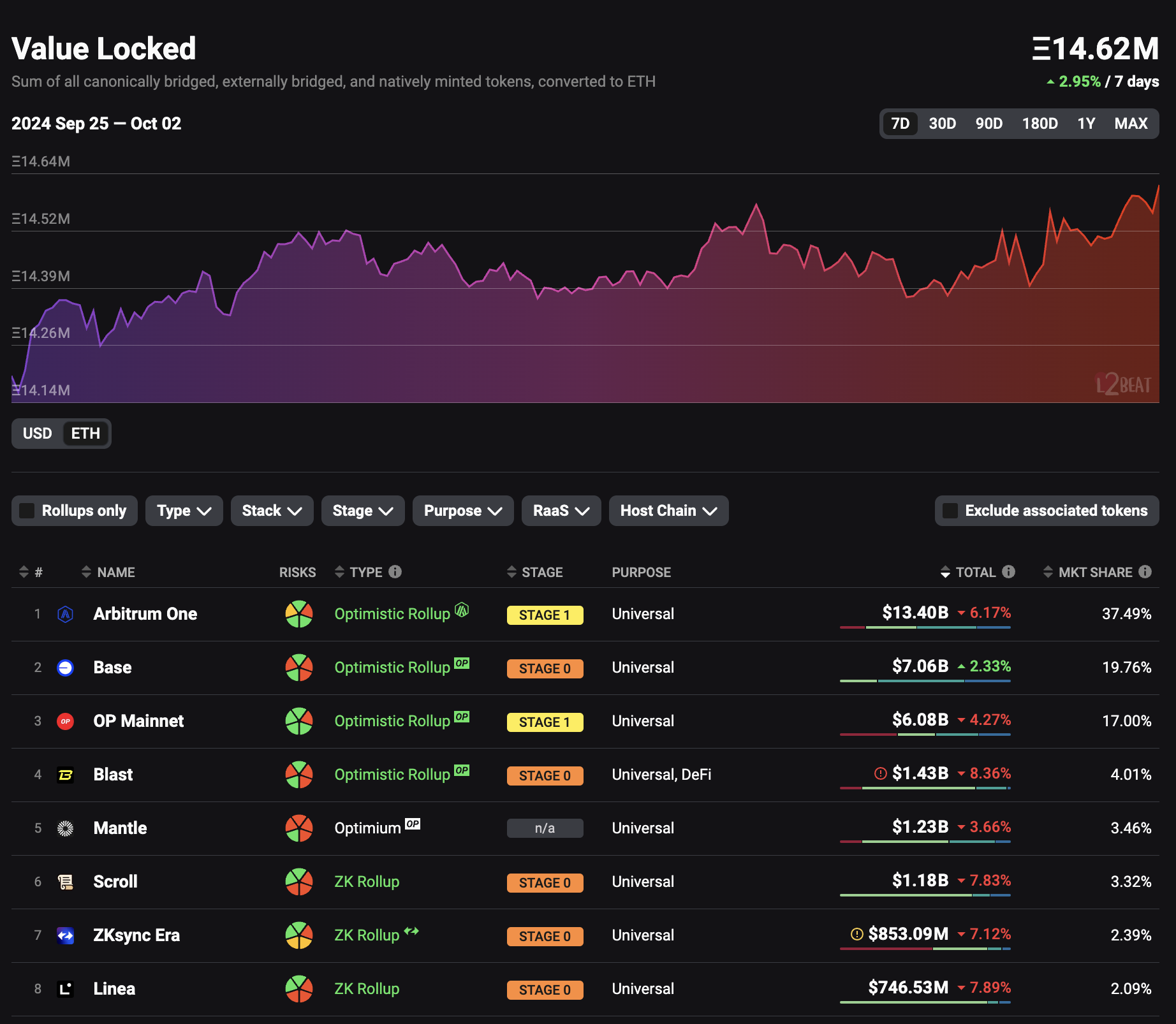This screenshot has height=1024, width=1176.
Task: Click the STAGE 1 badge for Arbitrum One
Action: click(x=545, y=615)
